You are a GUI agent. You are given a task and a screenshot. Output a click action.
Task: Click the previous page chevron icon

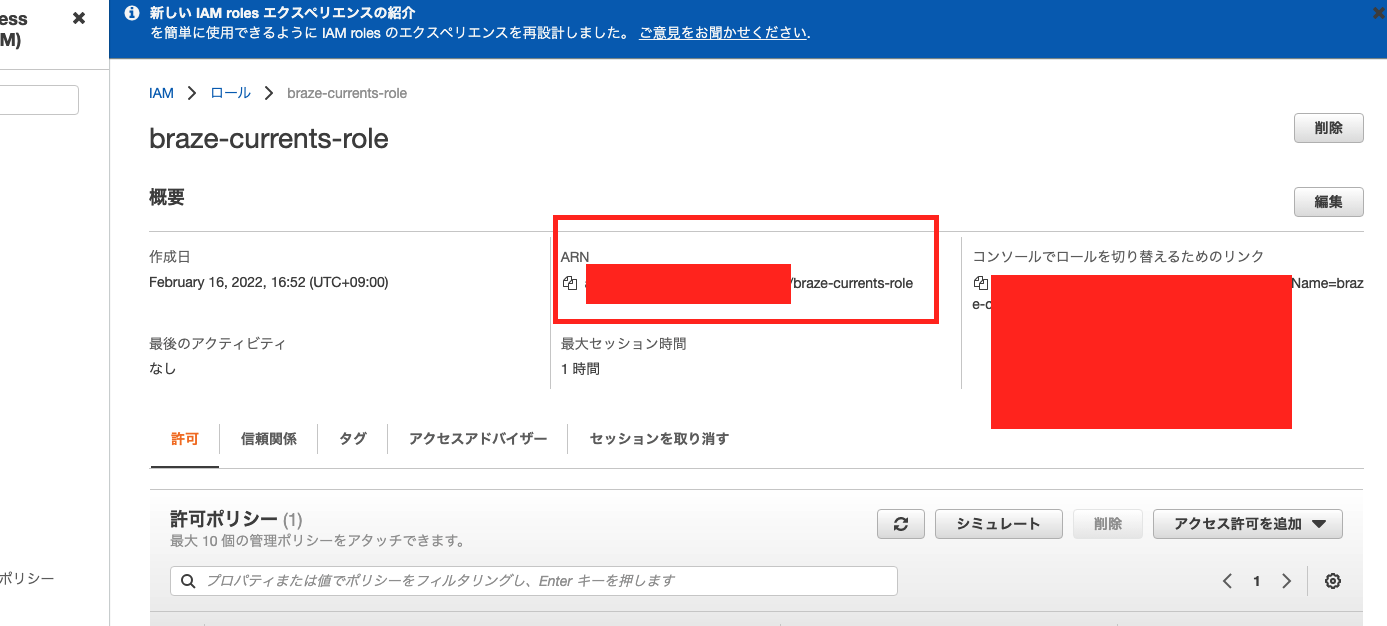1227,581
